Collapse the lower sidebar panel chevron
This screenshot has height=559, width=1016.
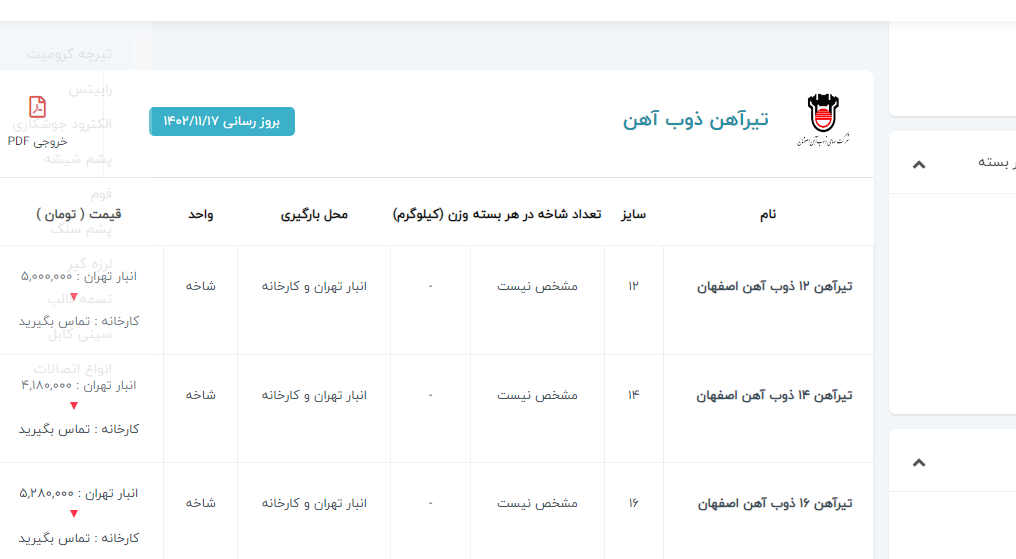pos(920,462)
